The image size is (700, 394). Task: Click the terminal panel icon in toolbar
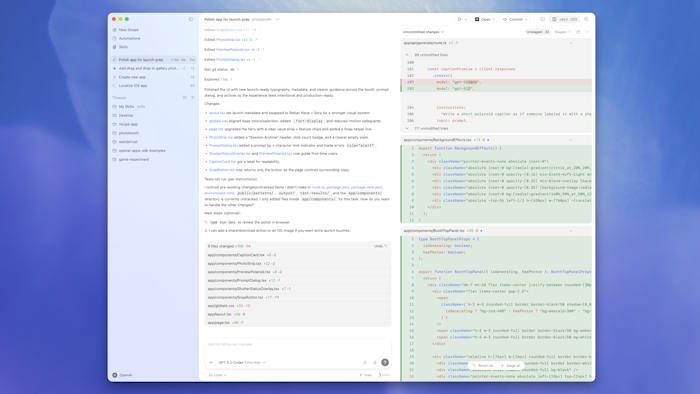542,19
